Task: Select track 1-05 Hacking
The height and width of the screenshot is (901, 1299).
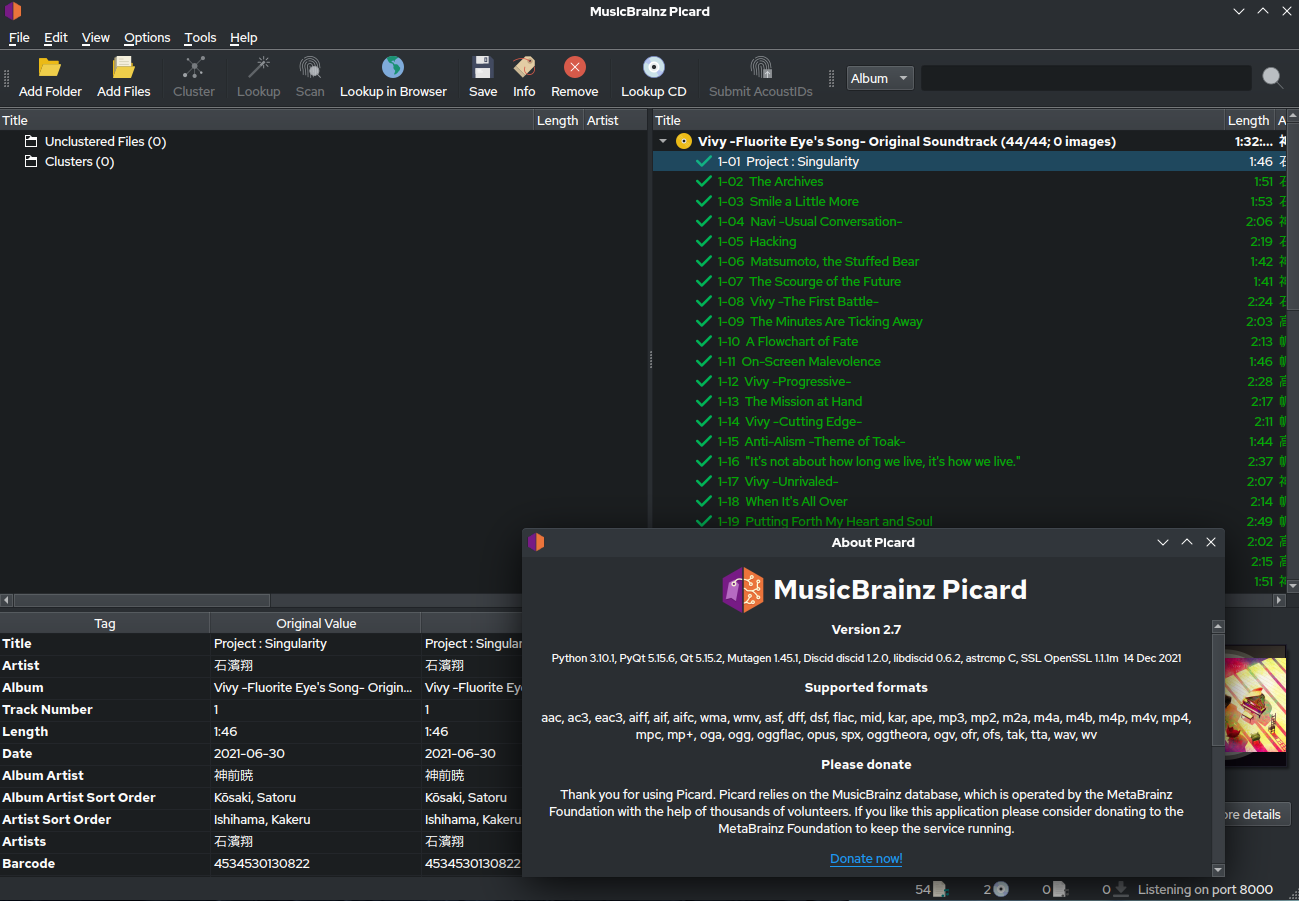Action: tap(772, 241)
